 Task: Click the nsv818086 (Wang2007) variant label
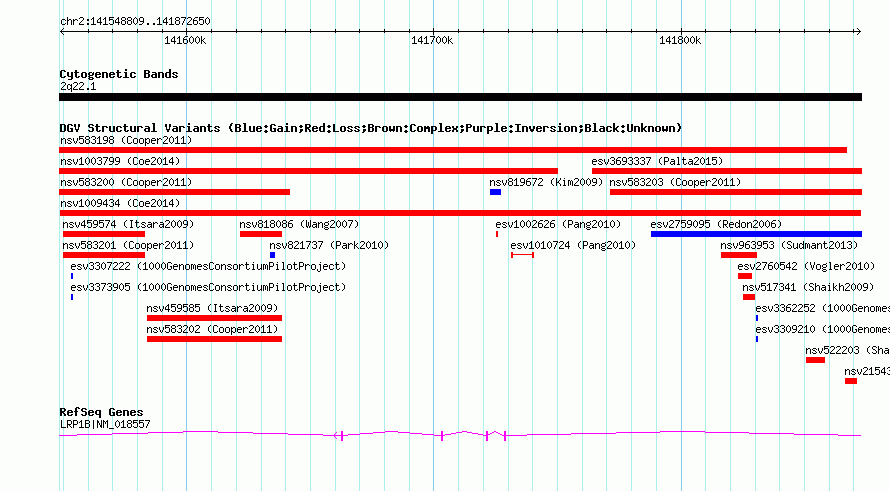tap(299, 224)
